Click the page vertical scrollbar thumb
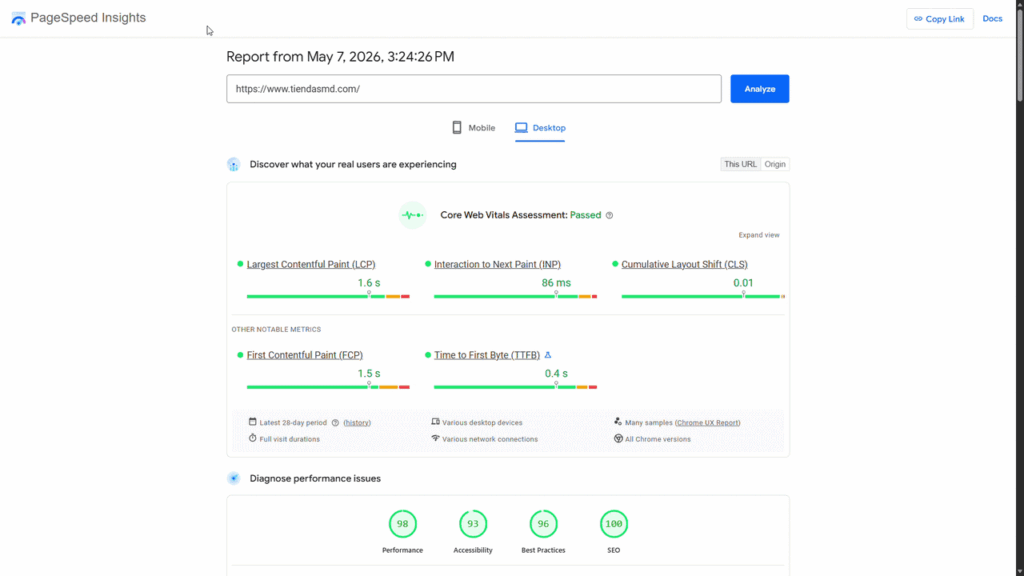 click(x=1019, y=55)
